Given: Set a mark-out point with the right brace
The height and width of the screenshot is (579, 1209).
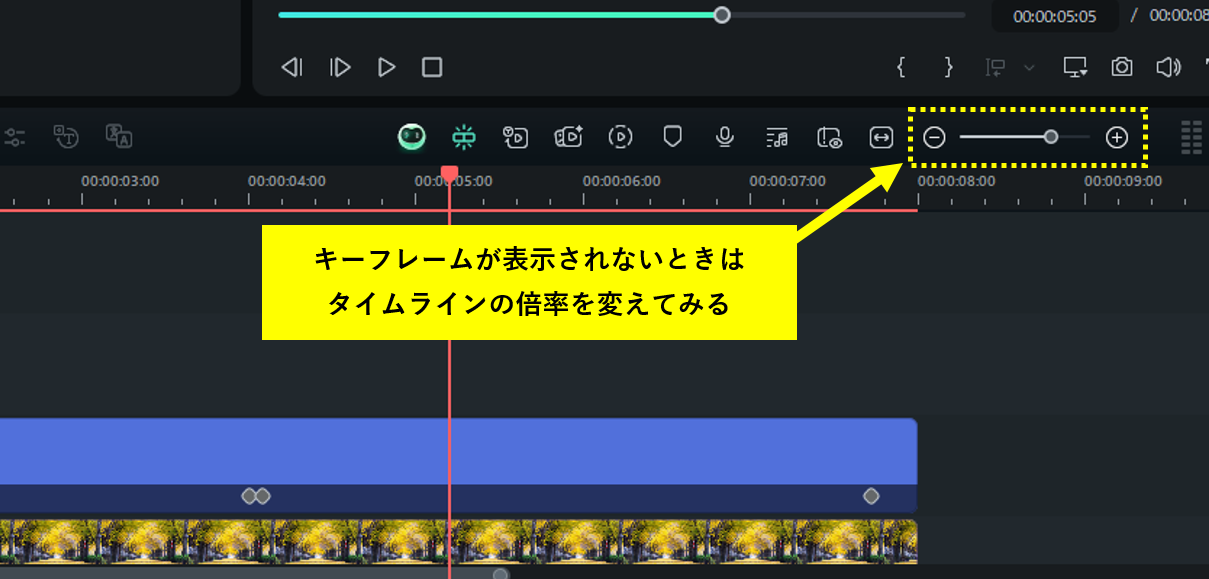Looking at the screenshot, I should [x=947, y=67].
